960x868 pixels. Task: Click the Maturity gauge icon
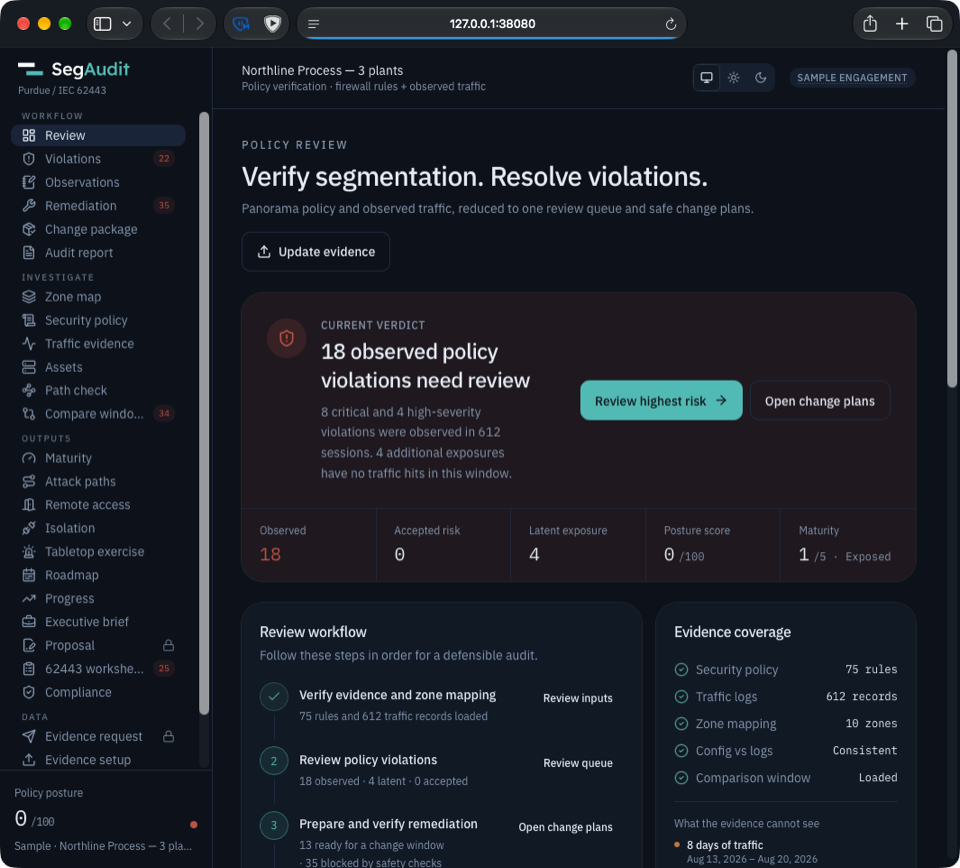pyautogui.click(x=29, y=458)
